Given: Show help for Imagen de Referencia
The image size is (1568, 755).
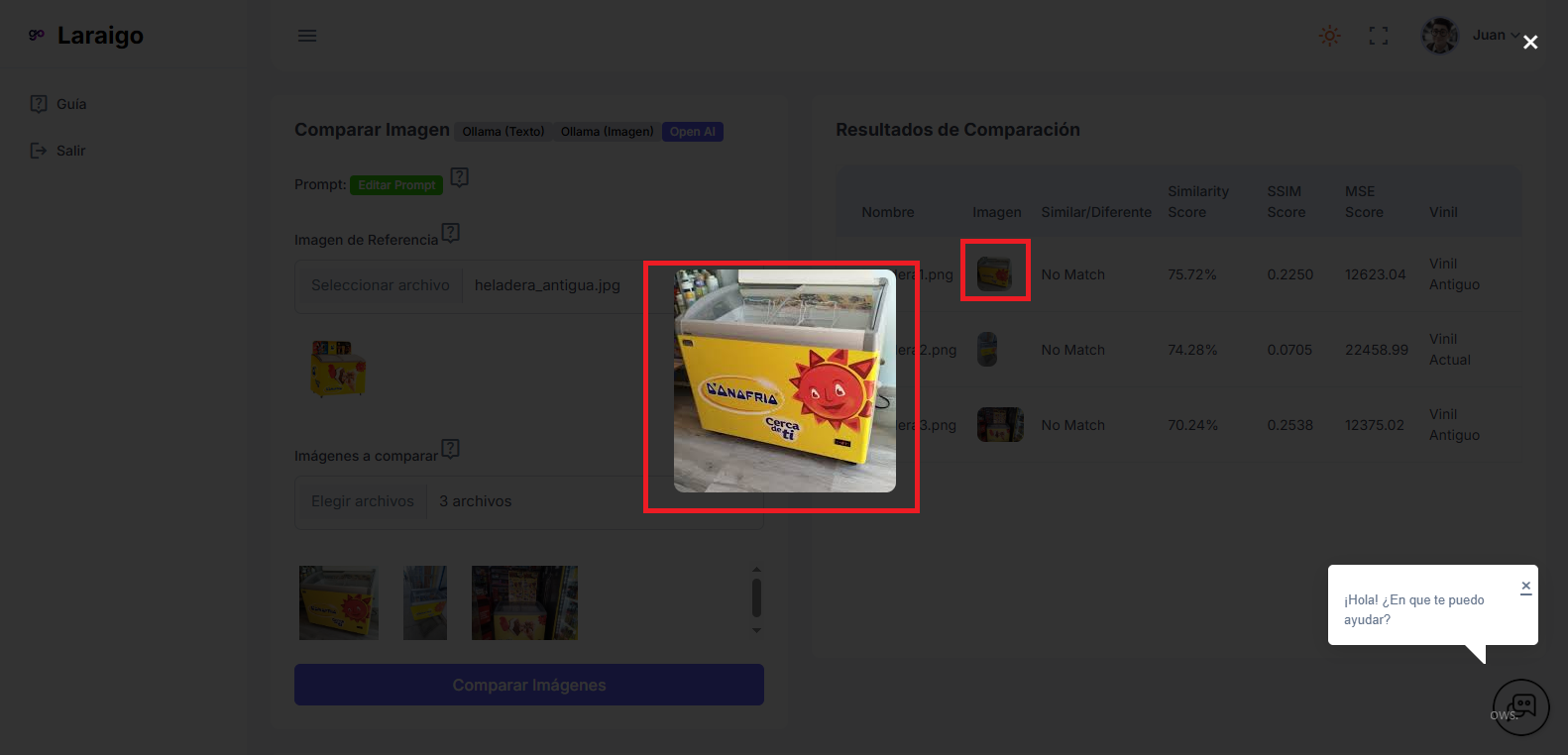Looking at the screenshot, I should click(x=450, y=233).
